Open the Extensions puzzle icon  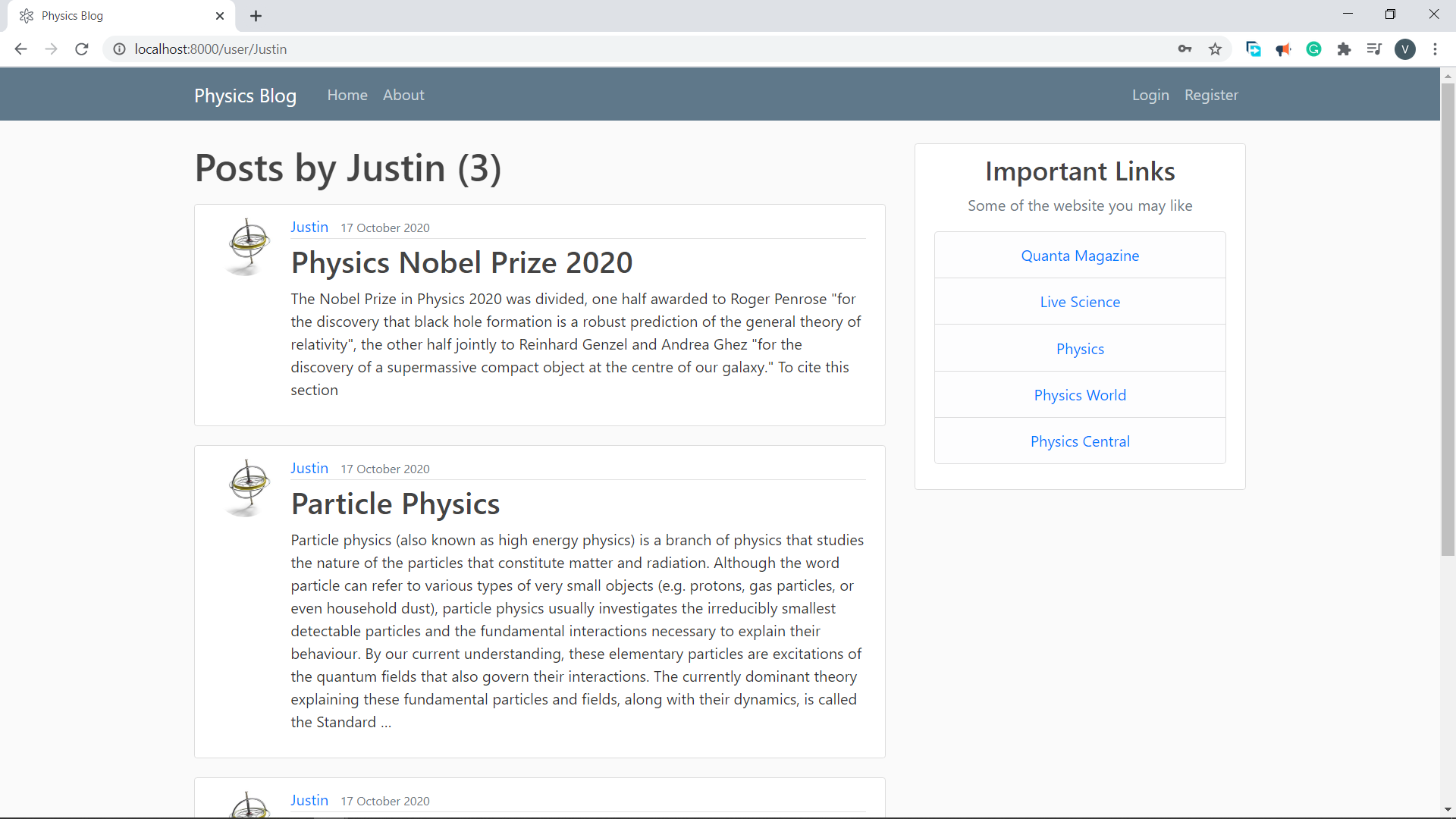click(x=1344, y=49)
